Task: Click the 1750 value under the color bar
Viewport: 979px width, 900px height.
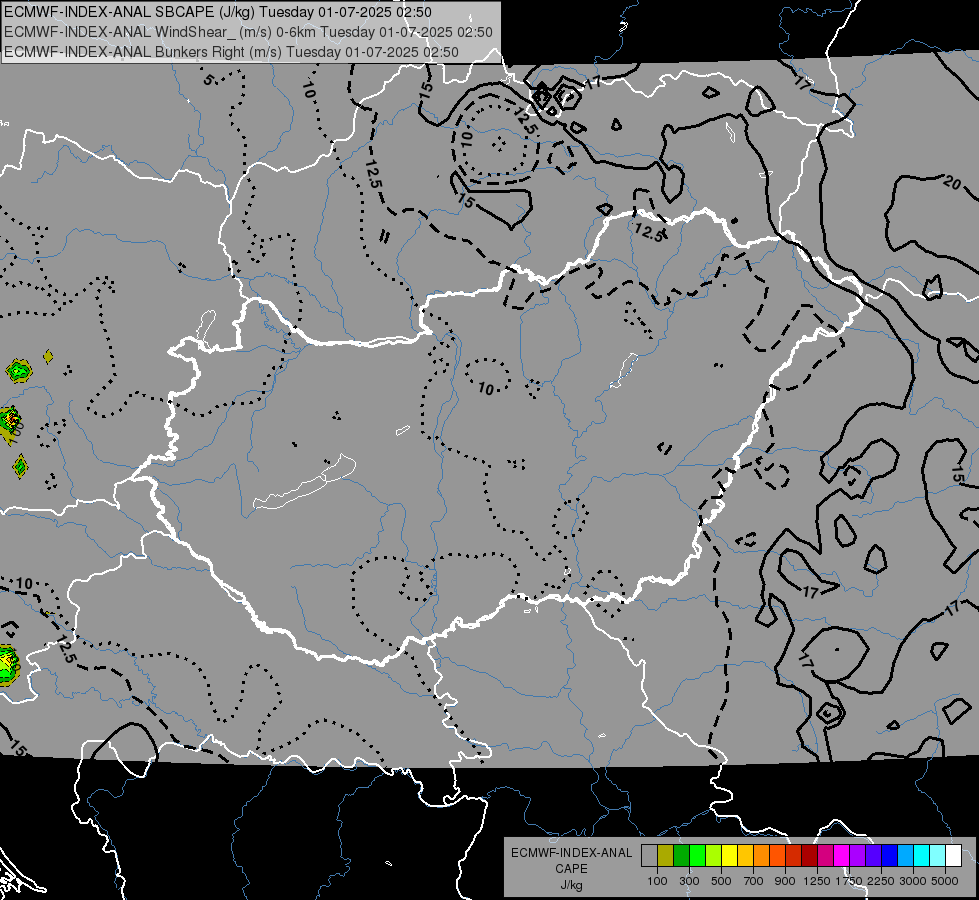Action: [x=849, y=881]
